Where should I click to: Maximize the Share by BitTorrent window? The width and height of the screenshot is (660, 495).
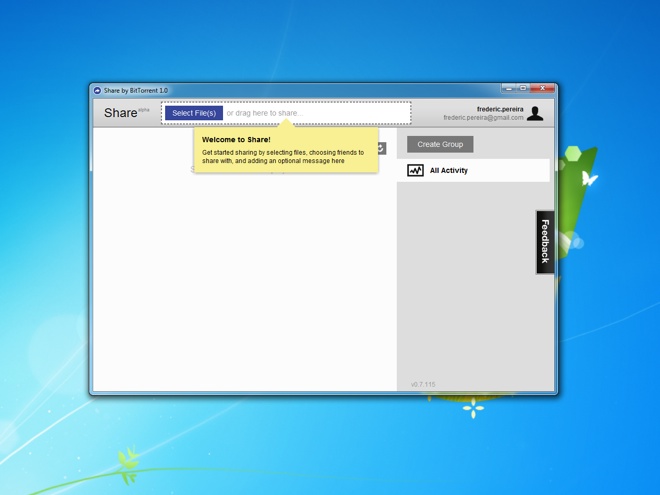[523, 88]
